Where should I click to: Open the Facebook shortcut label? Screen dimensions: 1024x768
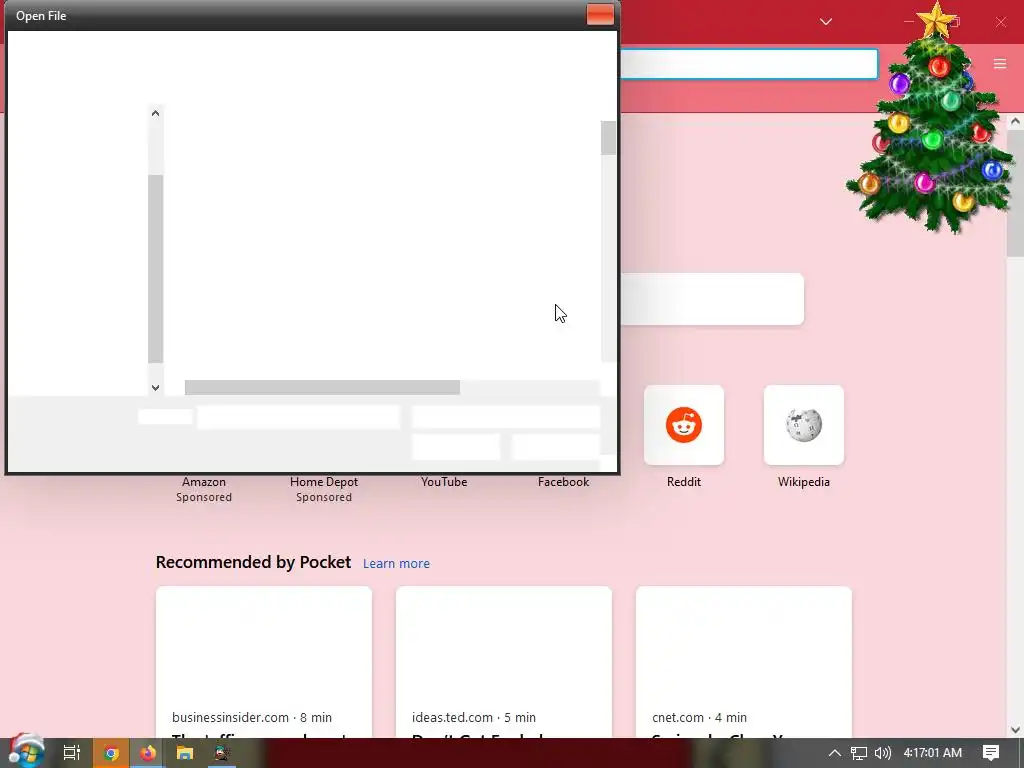point(564,482)
